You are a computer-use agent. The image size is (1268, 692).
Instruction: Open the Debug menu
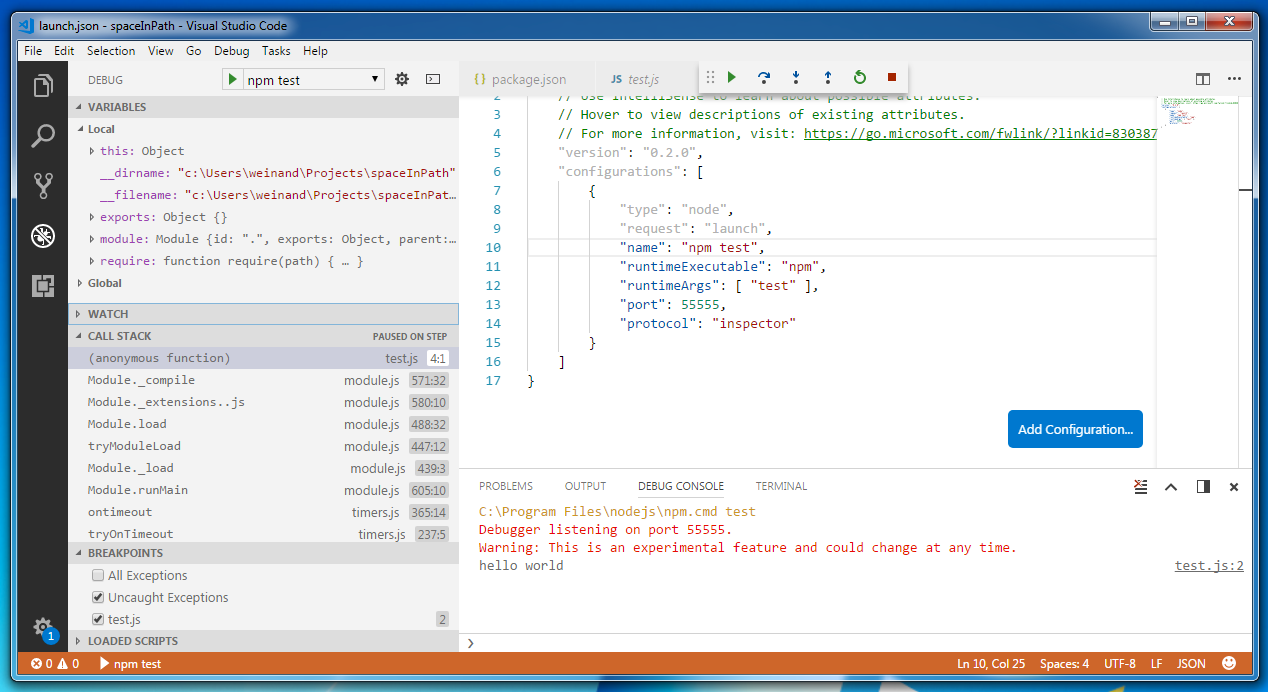231,51
